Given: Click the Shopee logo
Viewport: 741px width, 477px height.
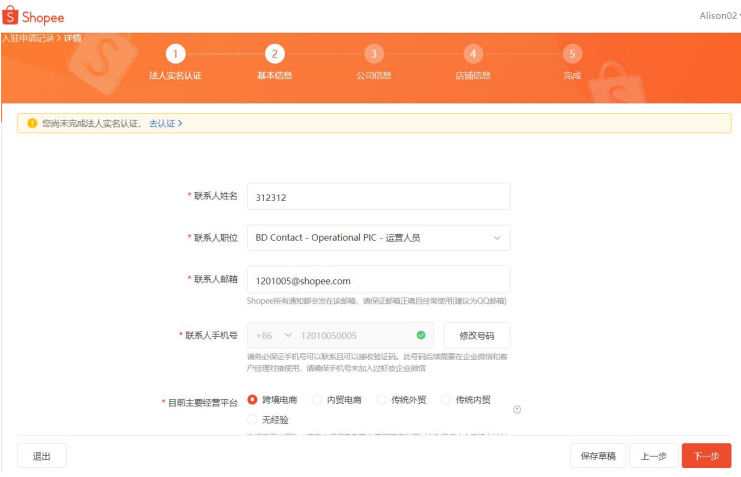Looking at the screenshot, I should point(33,16).
